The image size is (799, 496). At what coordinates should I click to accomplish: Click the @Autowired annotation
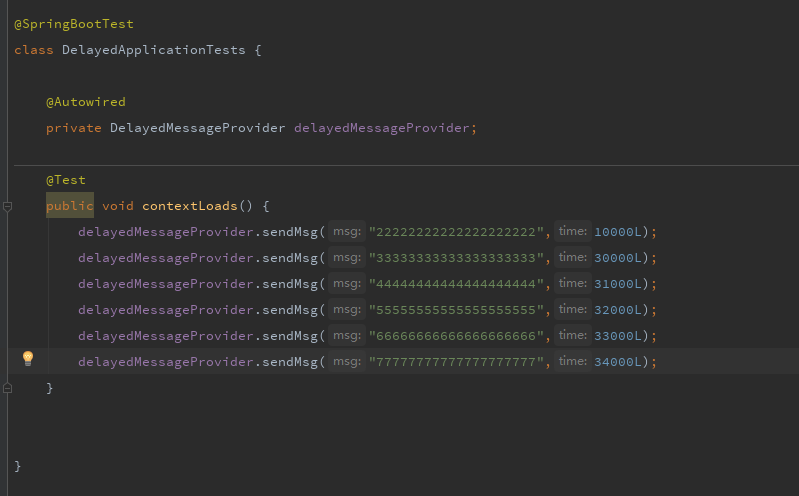[x=86, y=102]
